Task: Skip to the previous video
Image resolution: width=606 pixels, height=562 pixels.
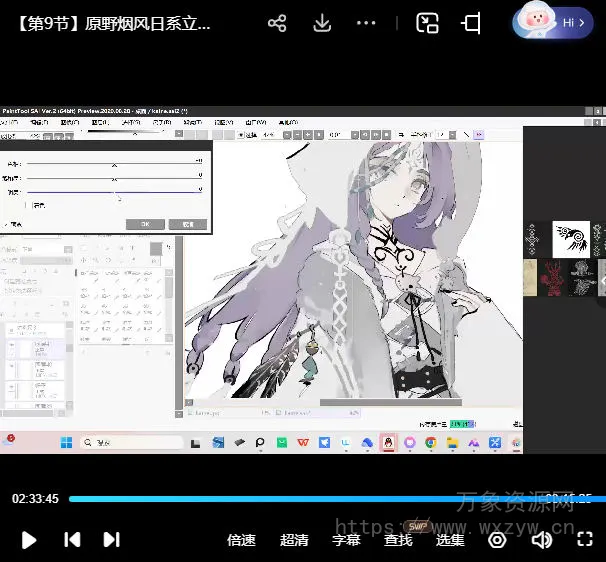Action: [x=72, y=540]
